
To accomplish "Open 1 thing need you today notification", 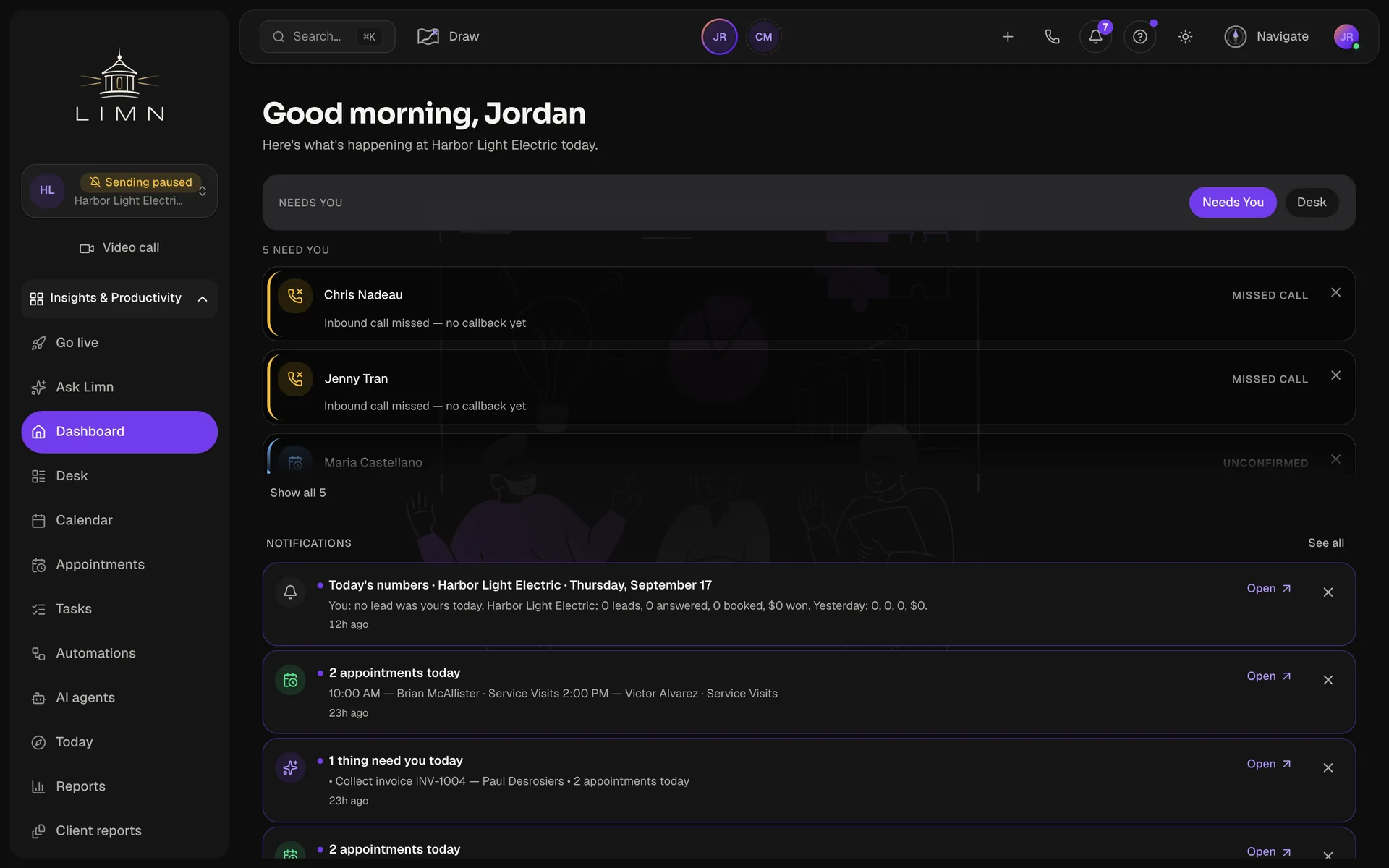I will pos(1268,764).
